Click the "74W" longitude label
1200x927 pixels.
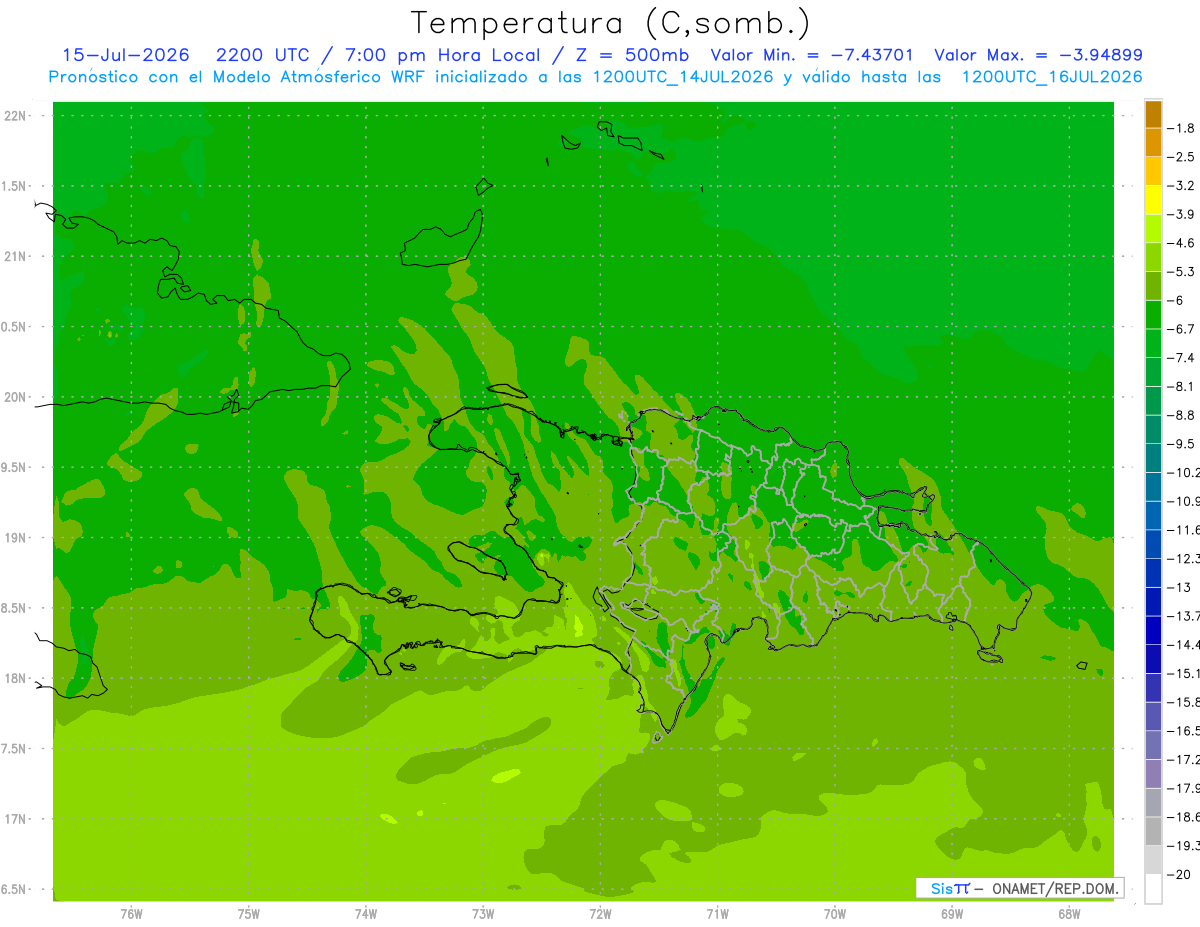point(366,914)
